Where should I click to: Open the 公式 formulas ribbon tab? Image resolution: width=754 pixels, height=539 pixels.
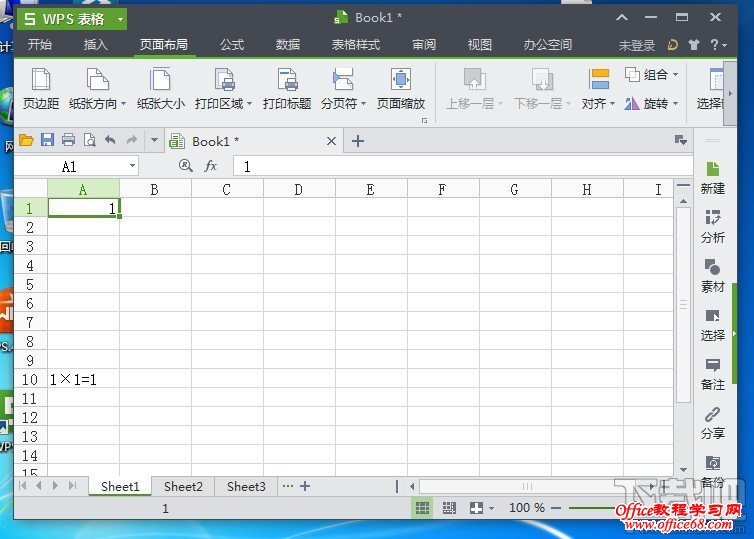point(232,45)
